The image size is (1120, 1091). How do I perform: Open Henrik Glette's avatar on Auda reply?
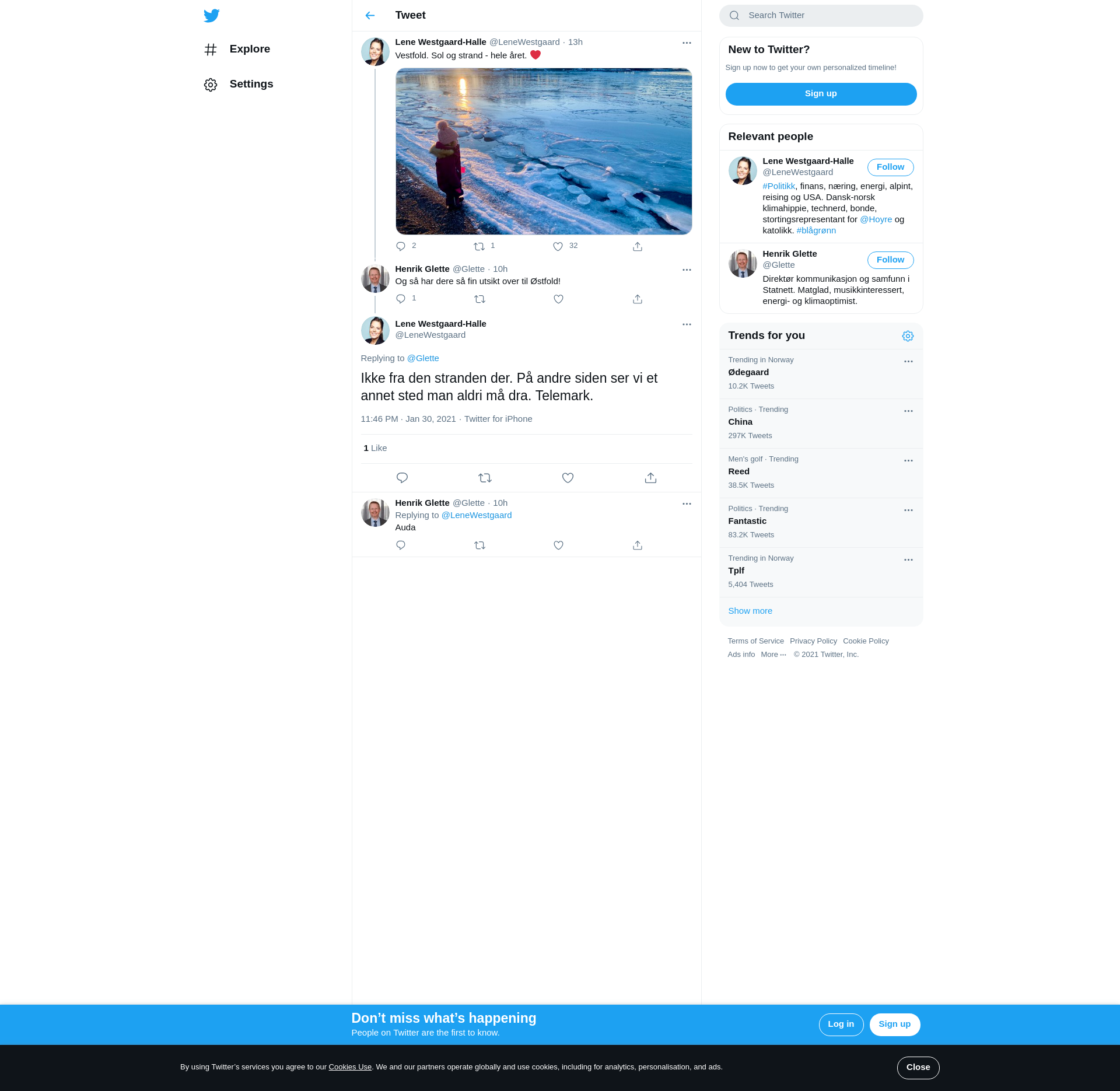[375, 512]
